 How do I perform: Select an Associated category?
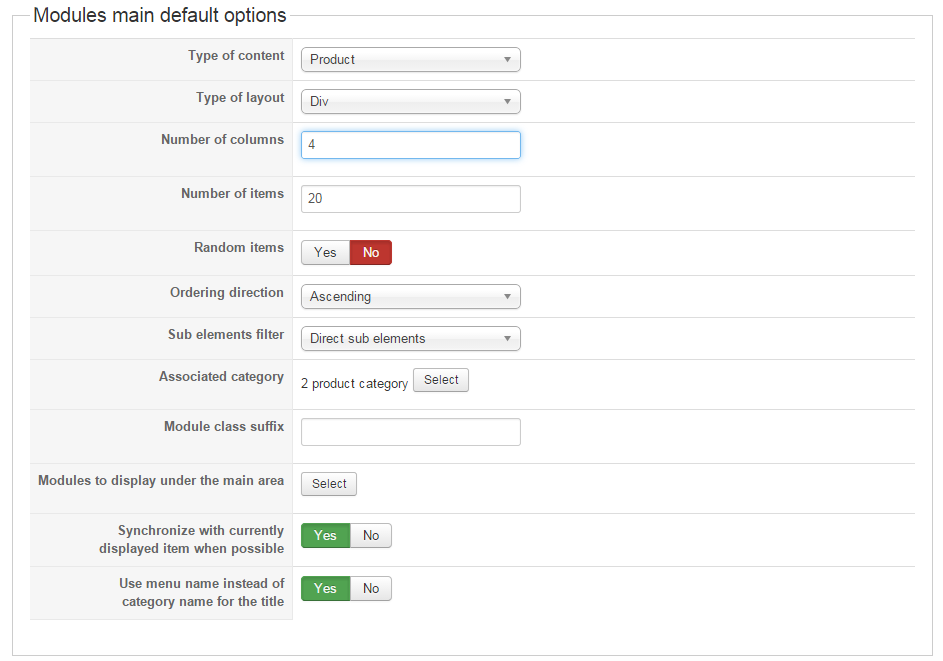(x=441, y=381)
